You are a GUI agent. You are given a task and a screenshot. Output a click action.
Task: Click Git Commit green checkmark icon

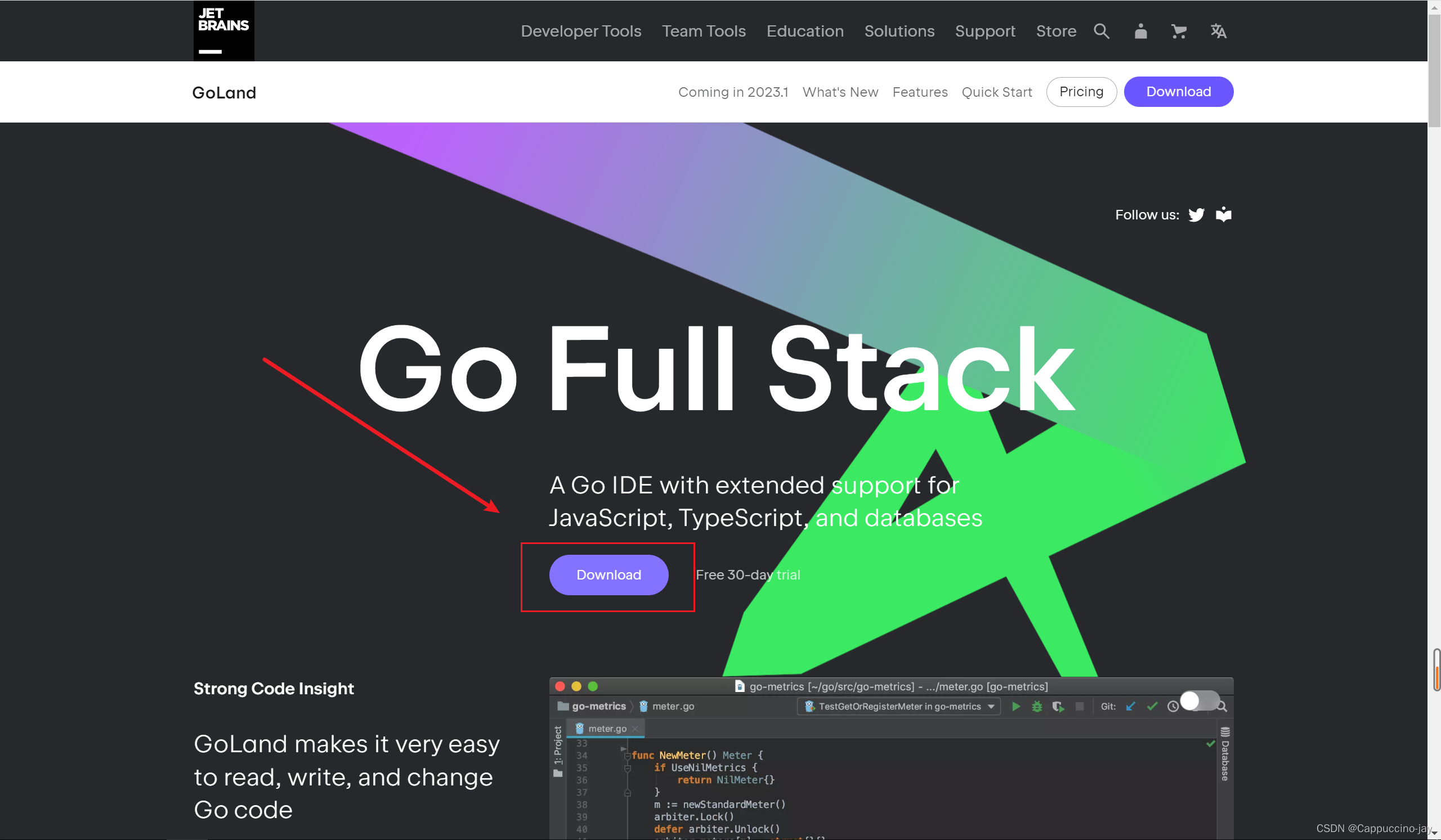pos(1152,707)
